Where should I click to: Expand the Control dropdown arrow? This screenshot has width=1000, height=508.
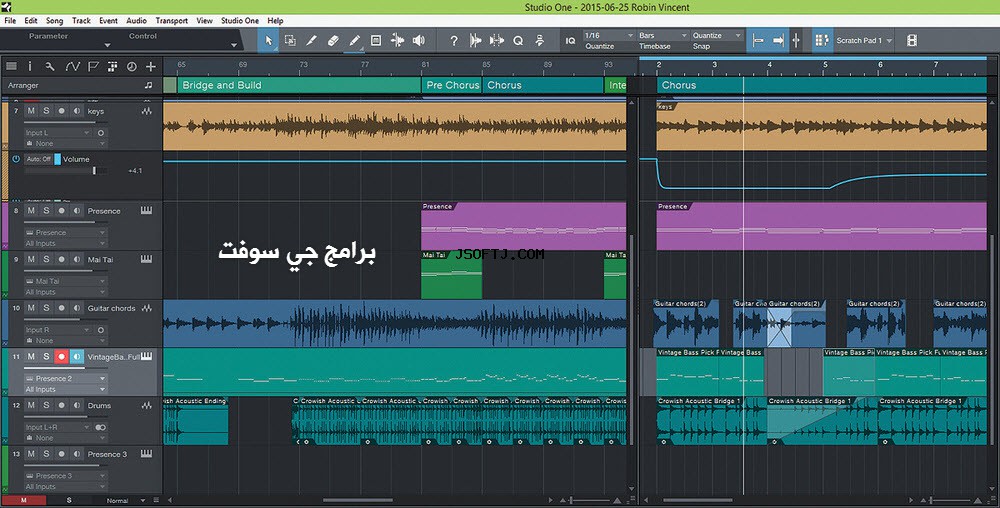[233, 45]
